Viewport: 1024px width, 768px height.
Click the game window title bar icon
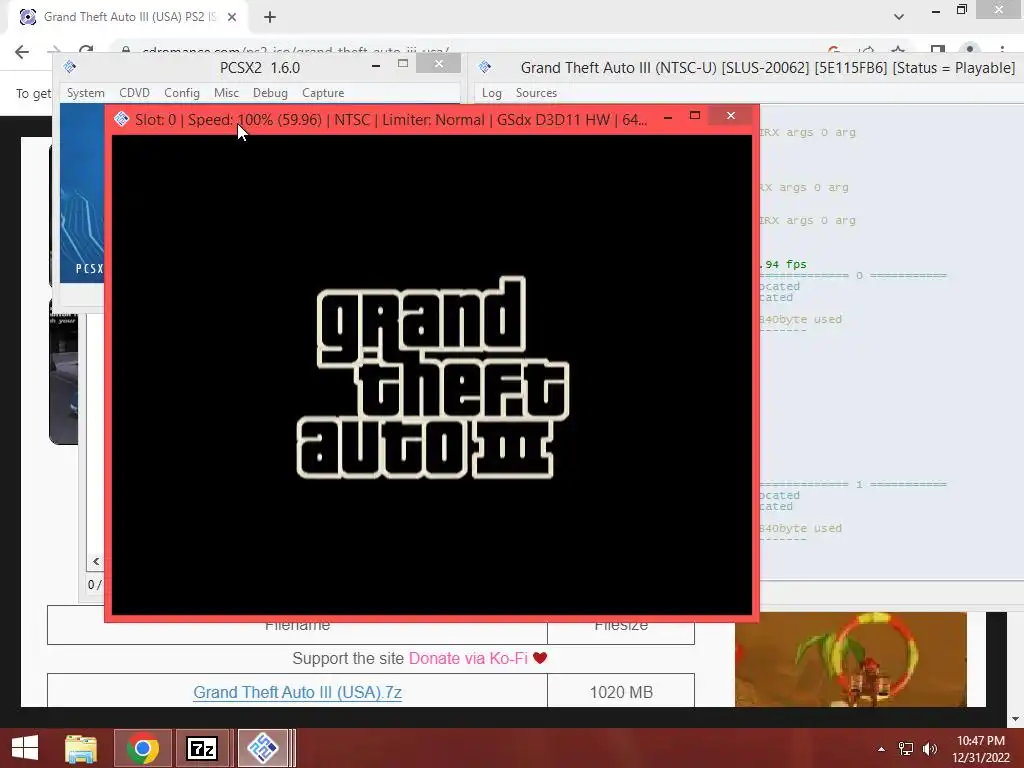pos(121,119)
